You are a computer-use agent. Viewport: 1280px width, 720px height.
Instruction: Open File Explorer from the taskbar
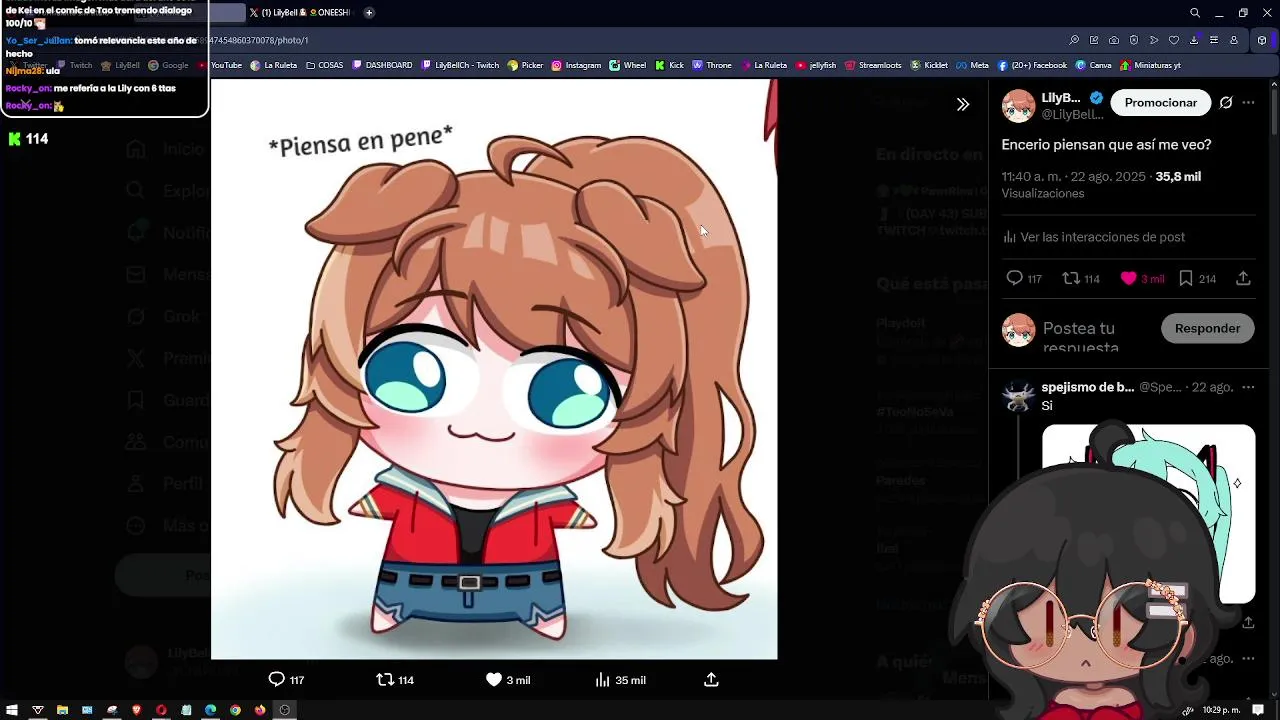pos(62,710)
